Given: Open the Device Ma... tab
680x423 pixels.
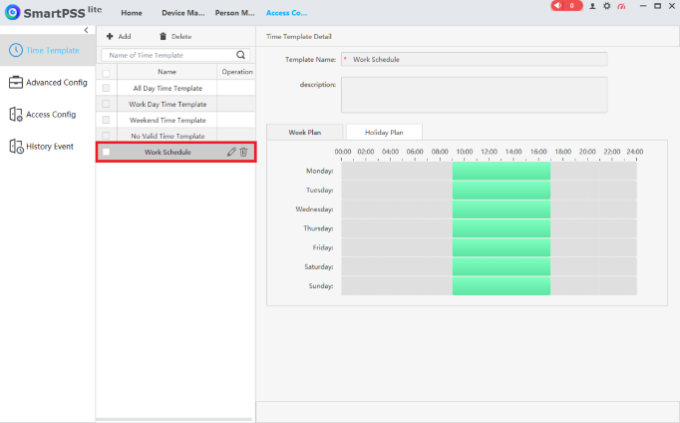Looking at the screenshot, I should (x=183, y=13).
